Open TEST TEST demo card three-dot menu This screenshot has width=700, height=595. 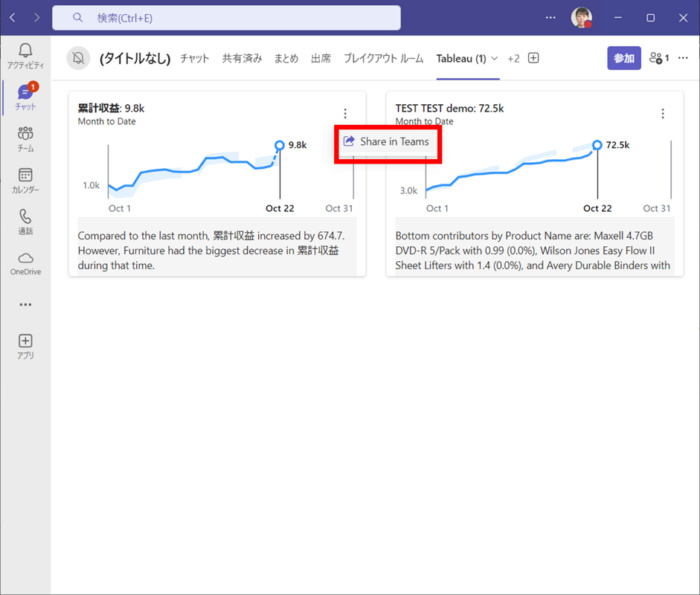pyautogui.click(x=663, y=113)
